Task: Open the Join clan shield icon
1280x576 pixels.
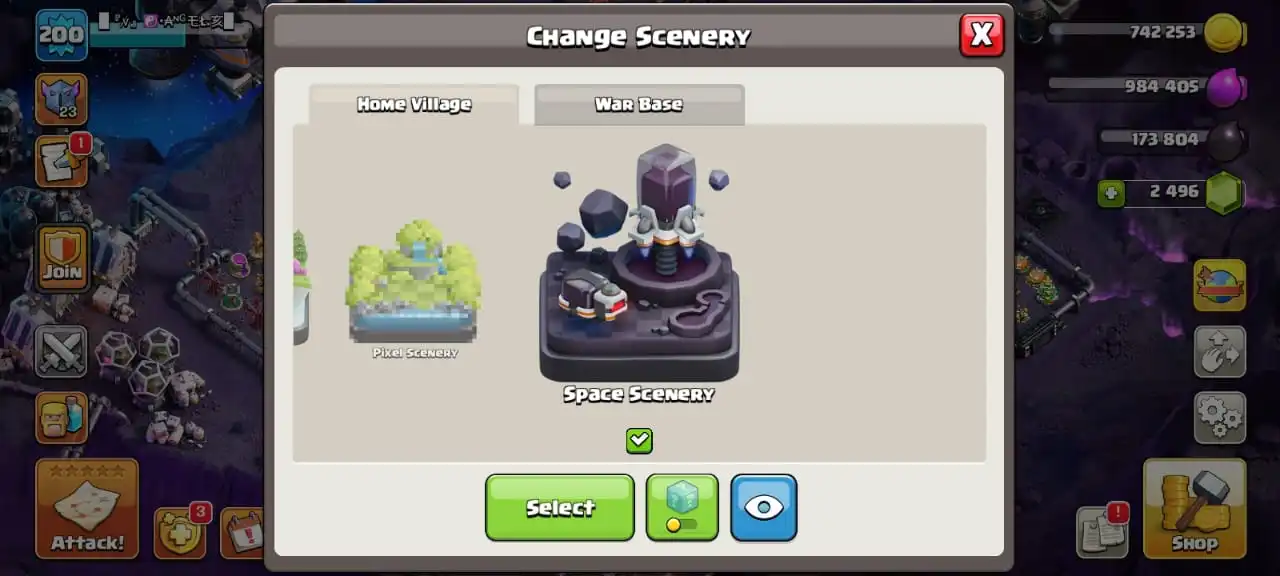Action: [x=62, y=257]
